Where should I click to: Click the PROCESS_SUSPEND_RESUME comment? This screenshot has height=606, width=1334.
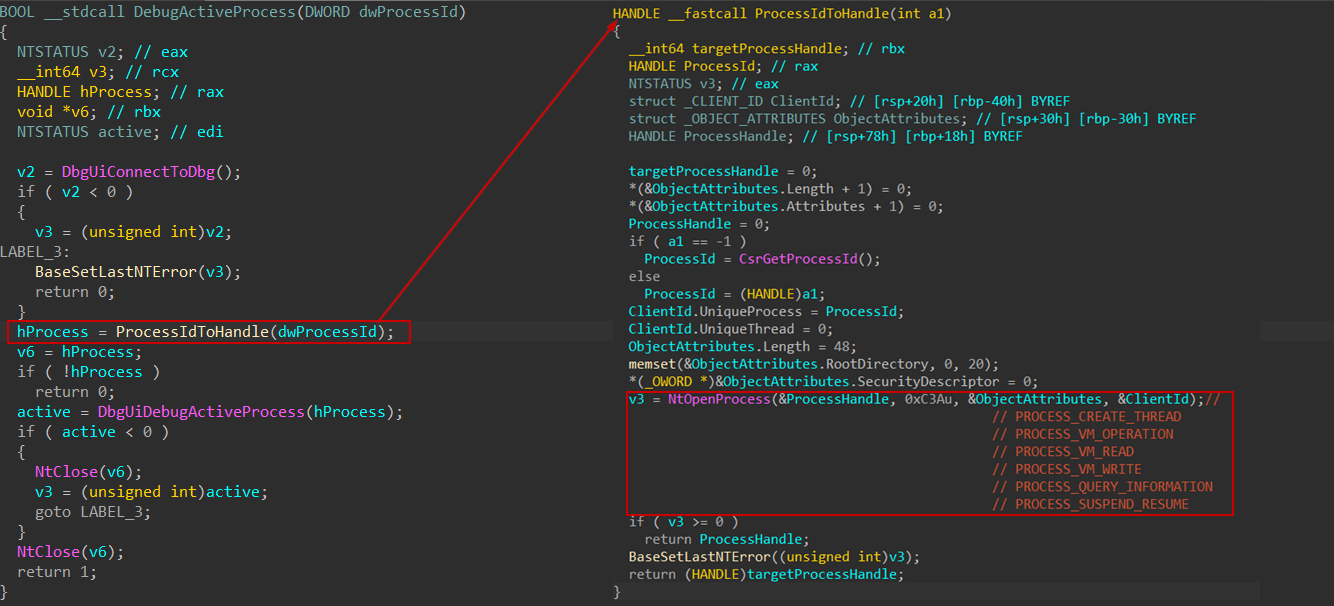[1091, 504]
